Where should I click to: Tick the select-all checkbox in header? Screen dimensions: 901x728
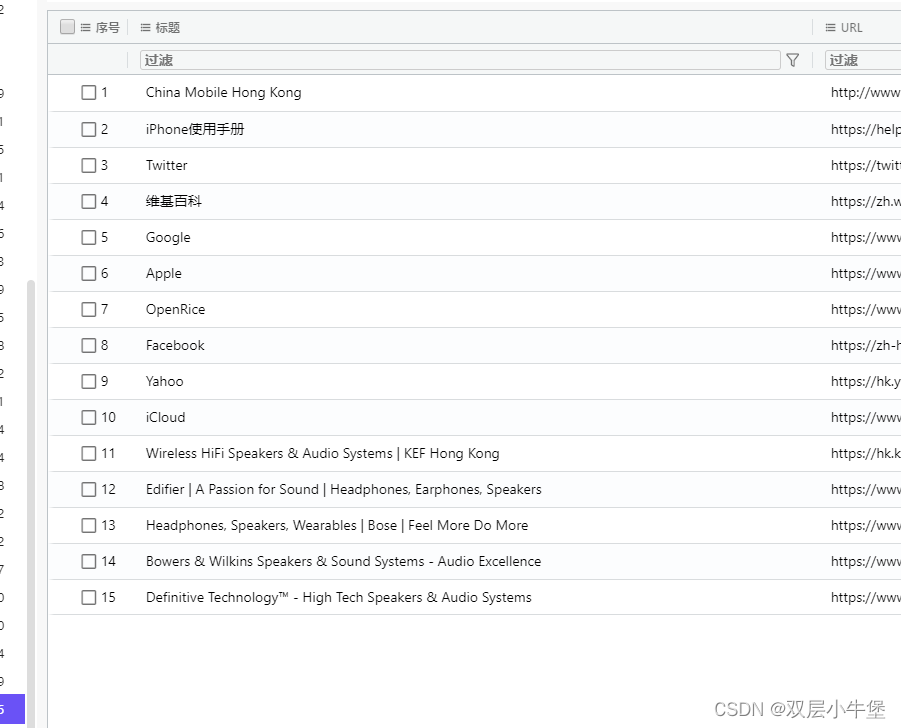67,27
